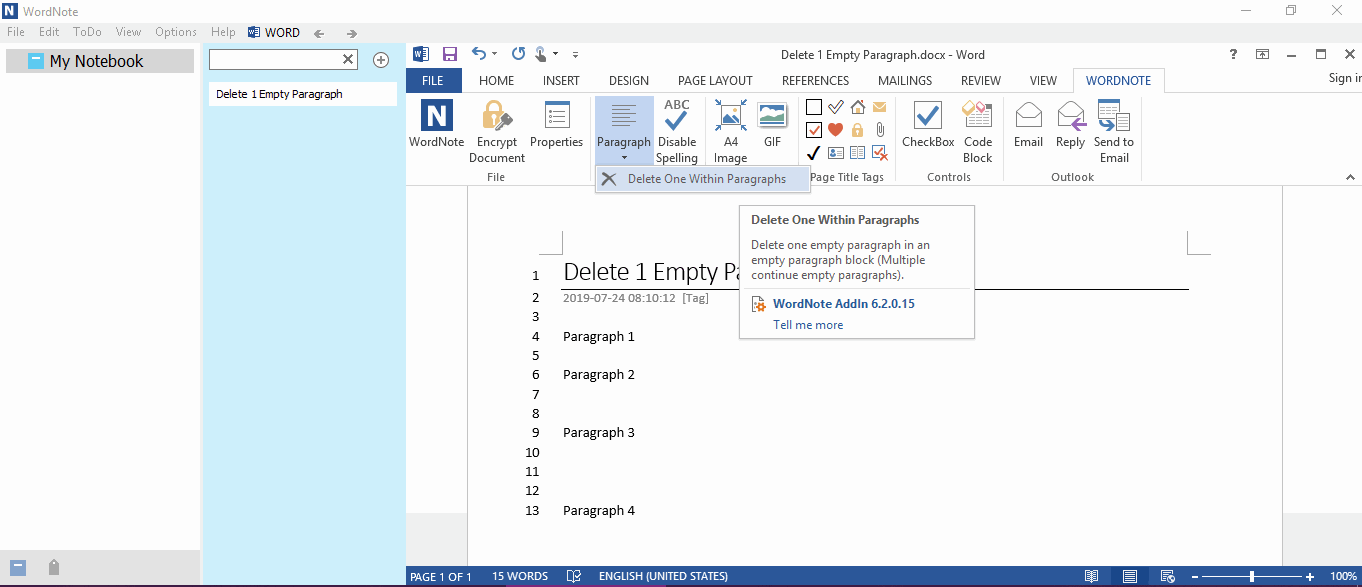Click the Email Outlook button
This screenshot has width=1362, height=587.
click(x=1028, y=124)
